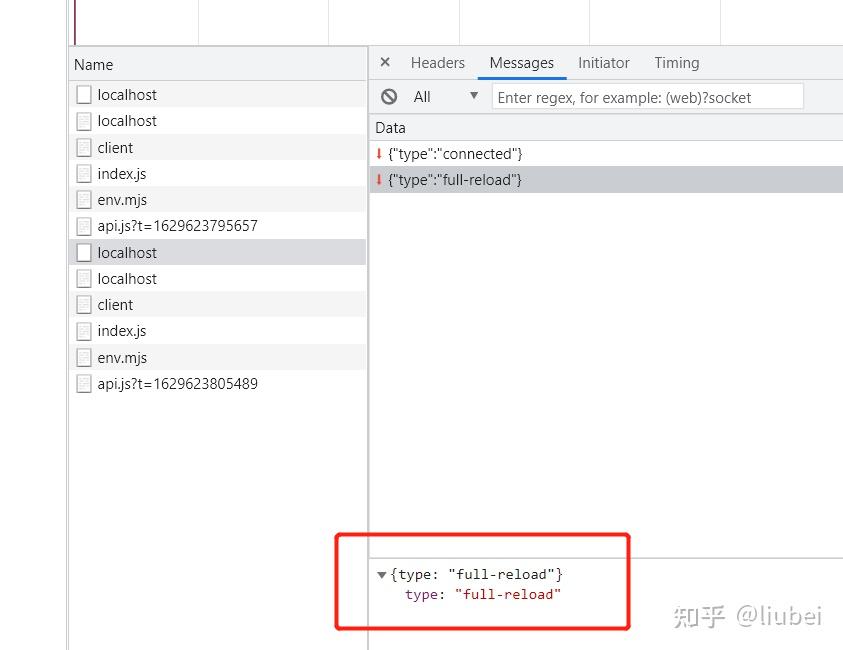
Task: Open the All message filter dropdown
Action: pyautogui.click(x=446, y=97)
